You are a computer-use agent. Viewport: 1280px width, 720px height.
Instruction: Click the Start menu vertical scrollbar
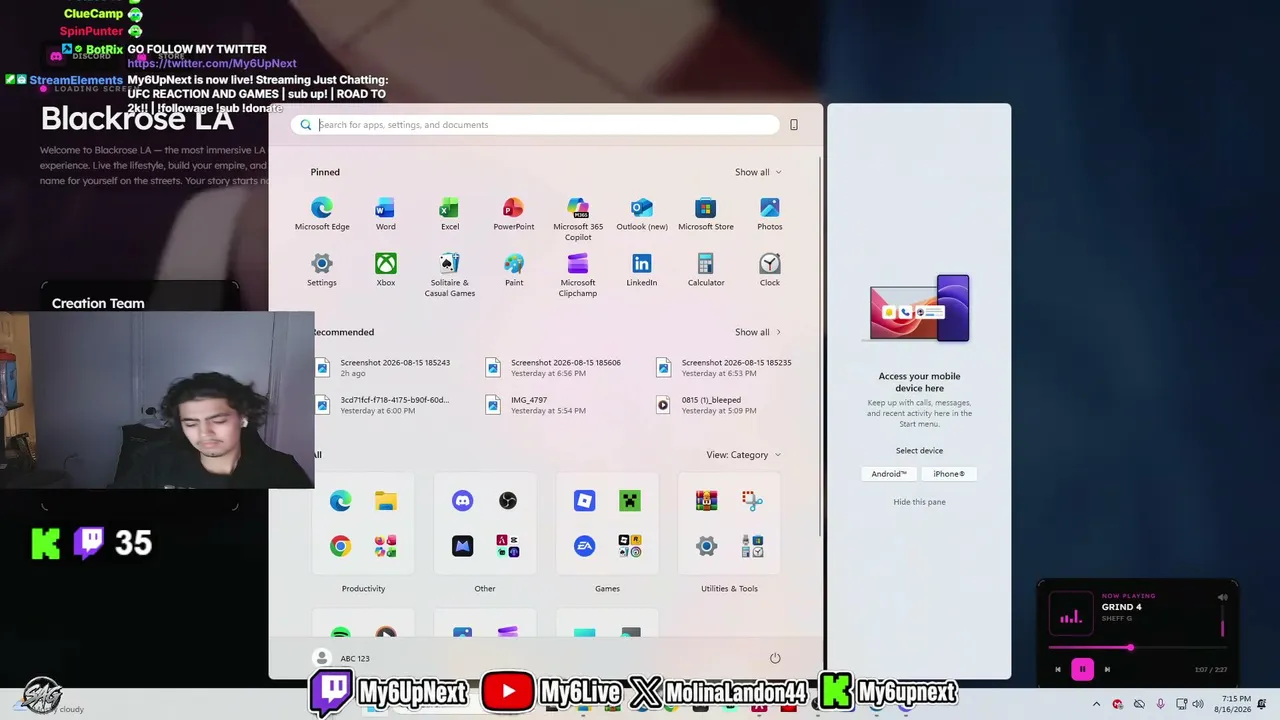[x=820, y=345]
